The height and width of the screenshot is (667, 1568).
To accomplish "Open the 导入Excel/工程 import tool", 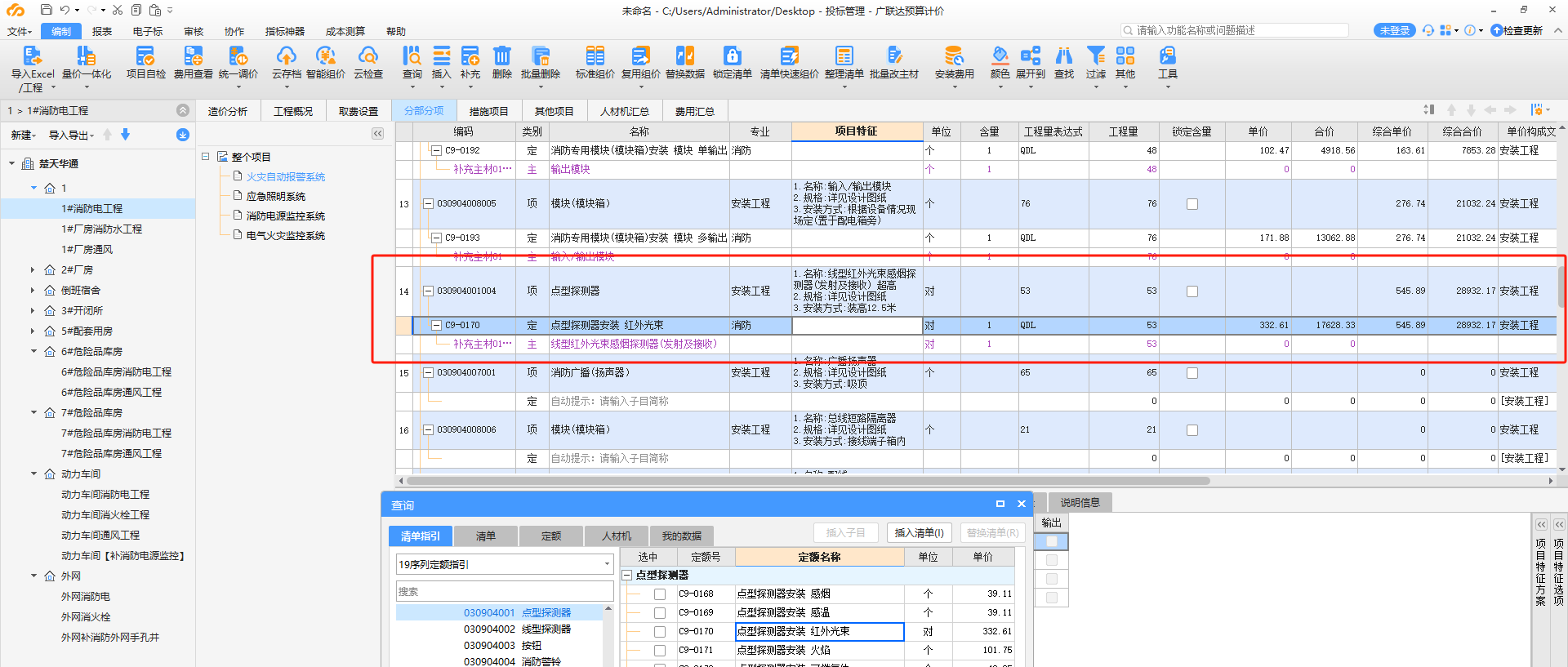I will point(33,68).
